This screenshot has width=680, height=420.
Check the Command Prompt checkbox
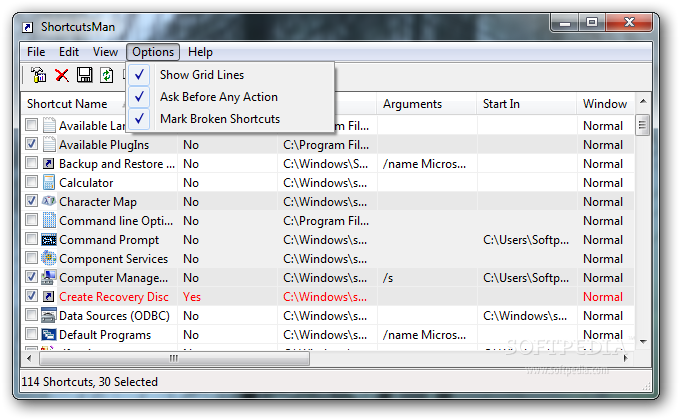(x=31, y=239)
